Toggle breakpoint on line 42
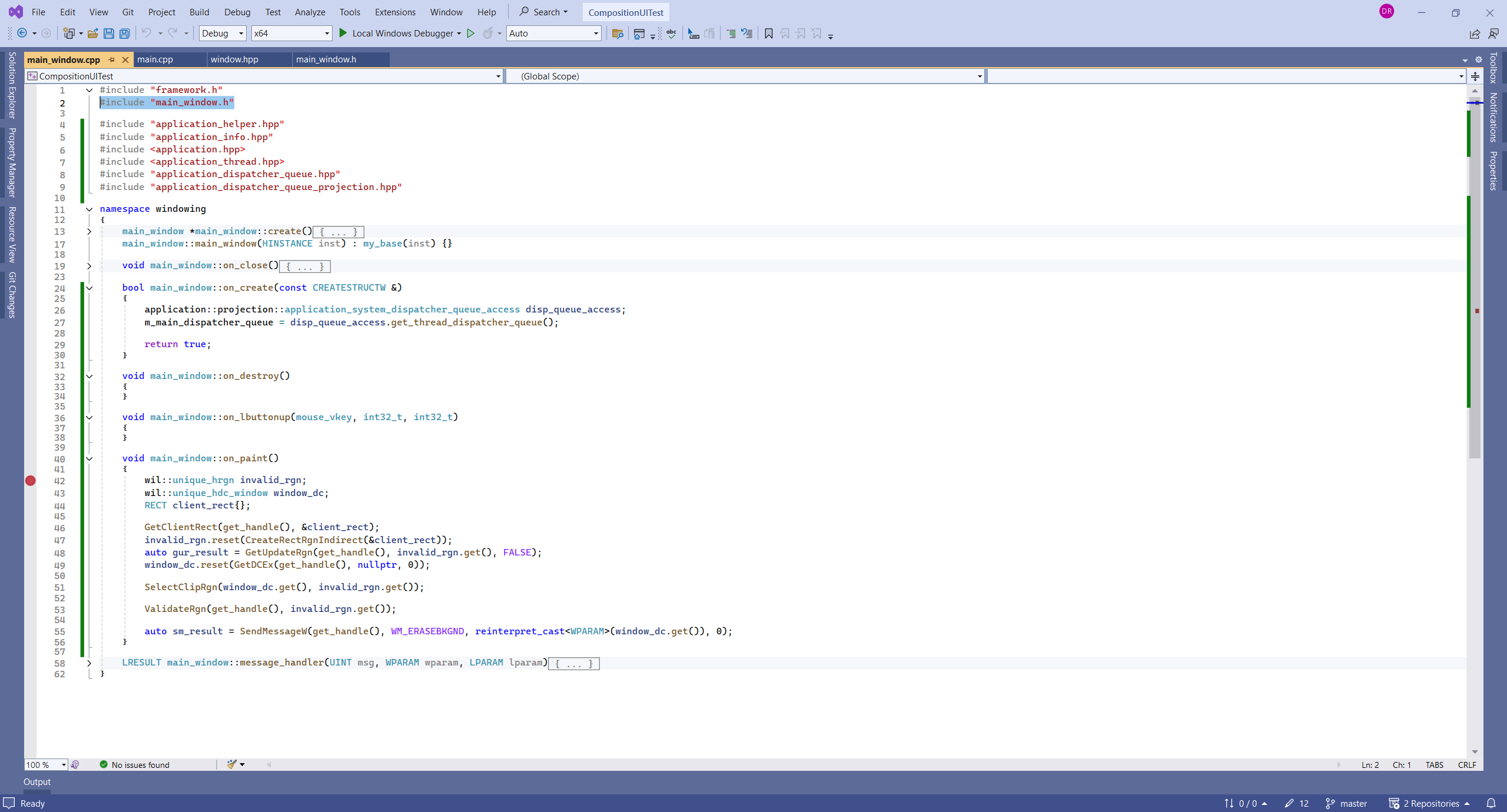This screenshot has width=1507, height=812. (x=31, y=480)
